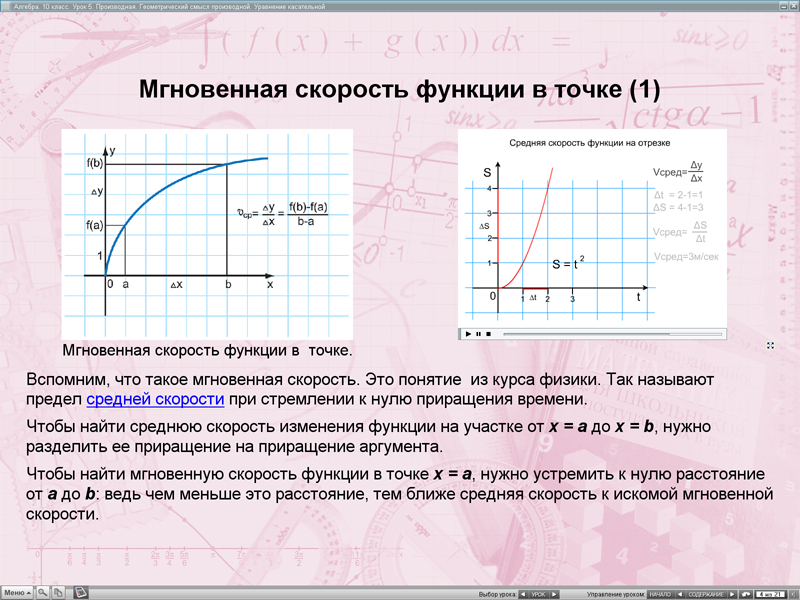The image size is (800, 600).
Task: Expand the Меню popup with its arrow
Action: click(x=27, y=593)
